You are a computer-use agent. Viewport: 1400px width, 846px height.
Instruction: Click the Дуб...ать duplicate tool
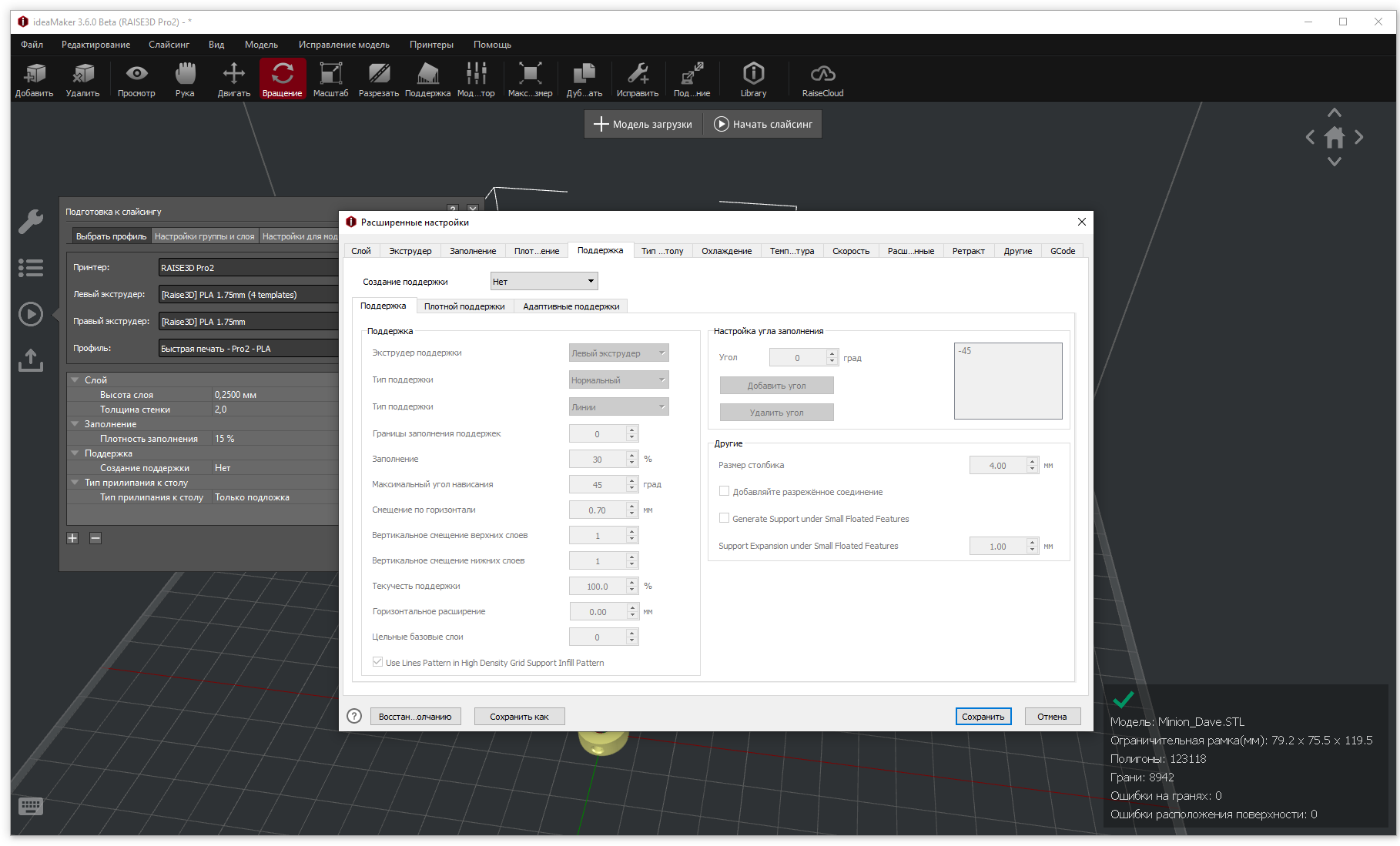click(x=584, y=80)
